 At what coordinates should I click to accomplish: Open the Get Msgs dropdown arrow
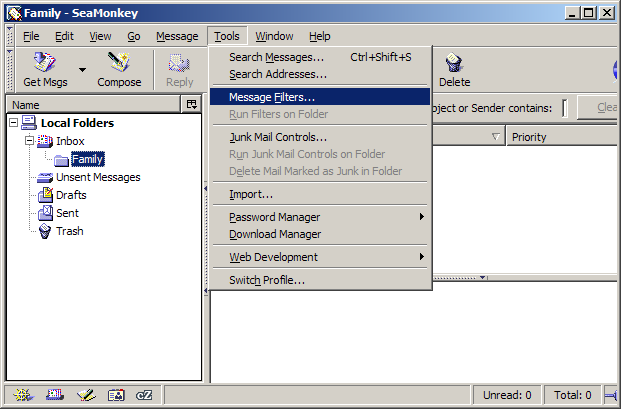(x=82, y=71)
